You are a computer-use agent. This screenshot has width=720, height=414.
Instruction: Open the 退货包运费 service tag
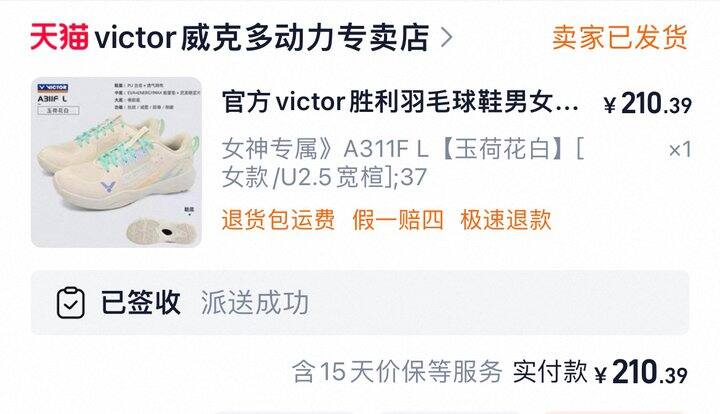(x=278, y=219)
